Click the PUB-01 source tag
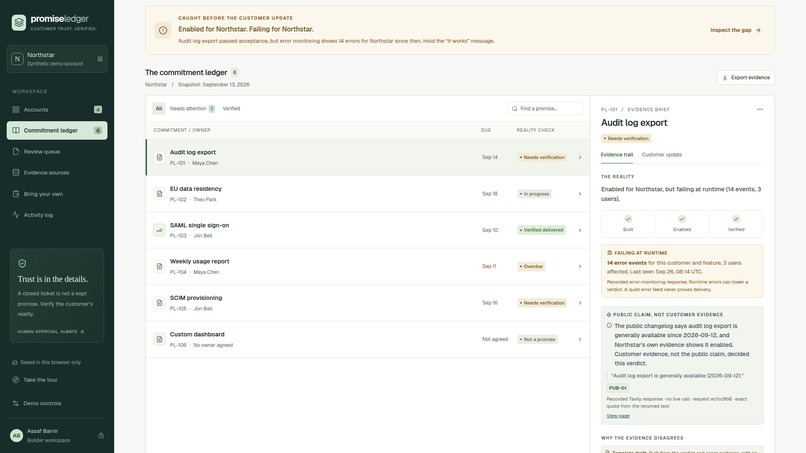 click(617, 388)
